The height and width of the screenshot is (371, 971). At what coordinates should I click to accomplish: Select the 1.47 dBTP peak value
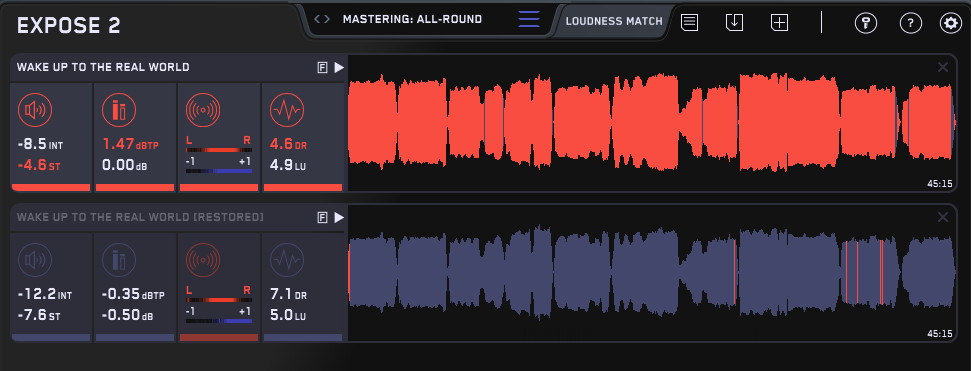click(130, 145)
